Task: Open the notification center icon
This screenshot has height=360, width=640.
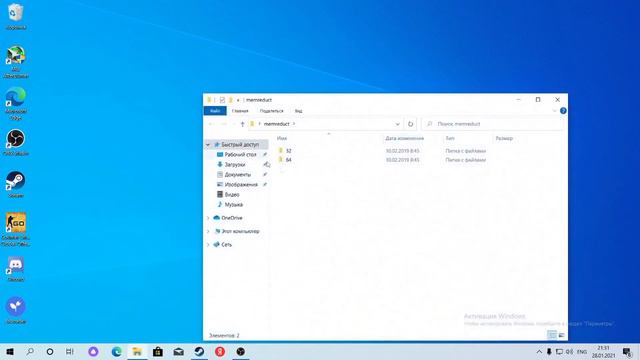Action: (627, 351)
